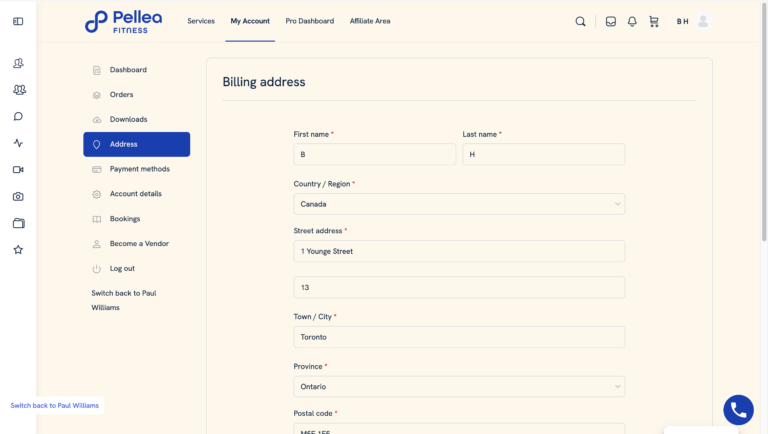Open the Country / Region dropdown
Image resolution: width=768 pixels, height=434 pixels.
pos(459,204)
